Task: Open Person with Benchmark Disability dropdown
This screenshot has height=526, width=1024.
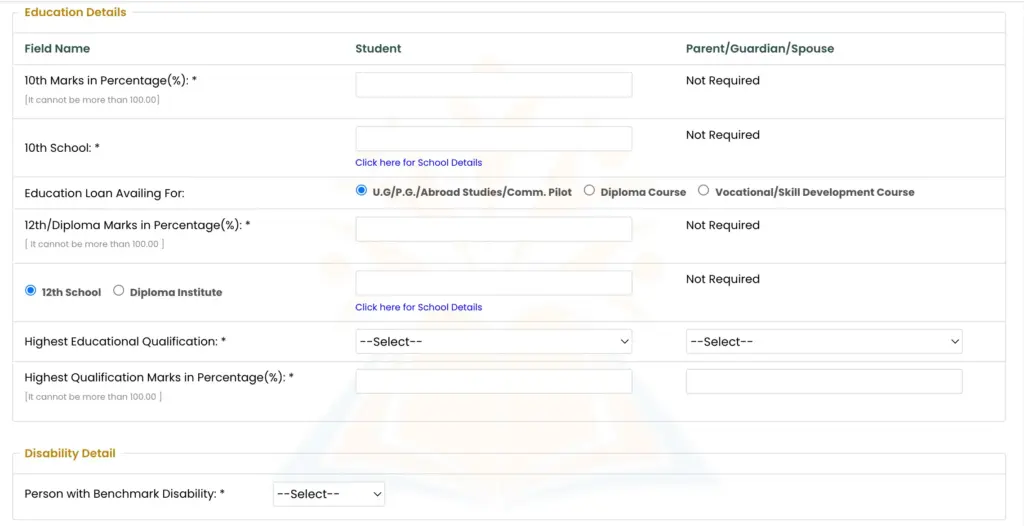Action: point(329,494)
